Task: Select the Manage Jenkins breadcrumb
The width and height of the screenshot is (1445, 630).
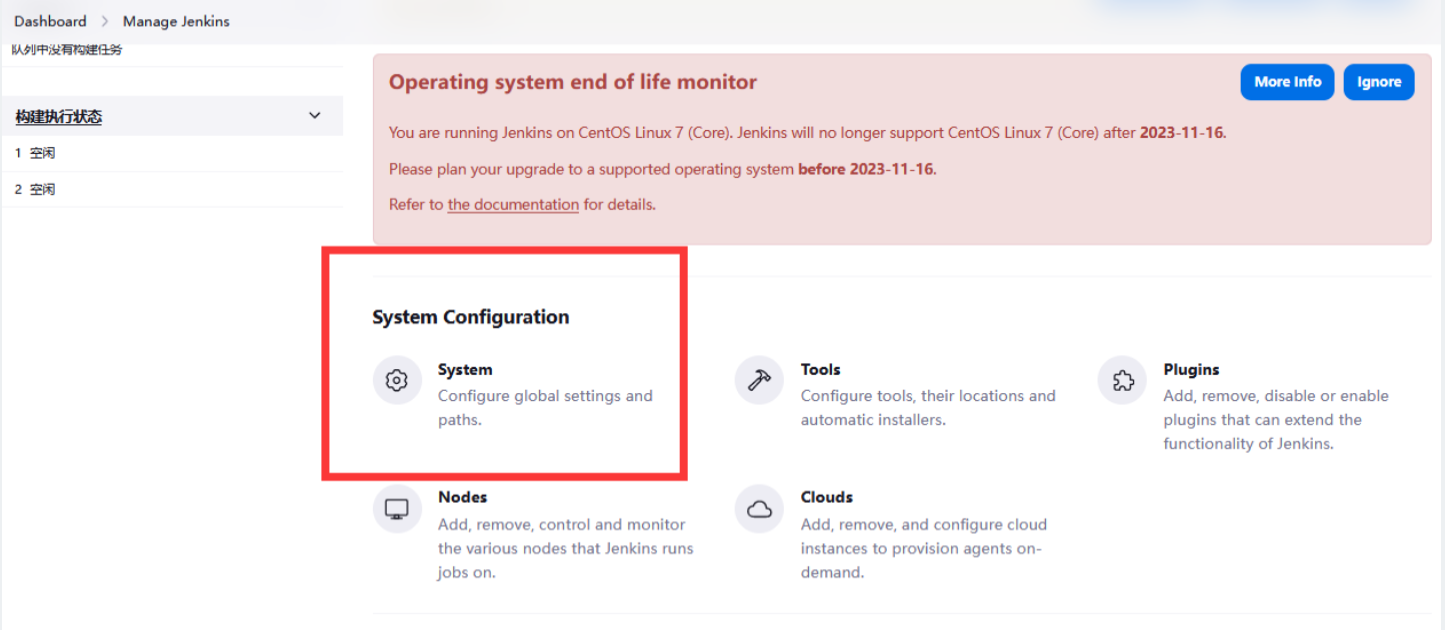Action: (176, 21)
